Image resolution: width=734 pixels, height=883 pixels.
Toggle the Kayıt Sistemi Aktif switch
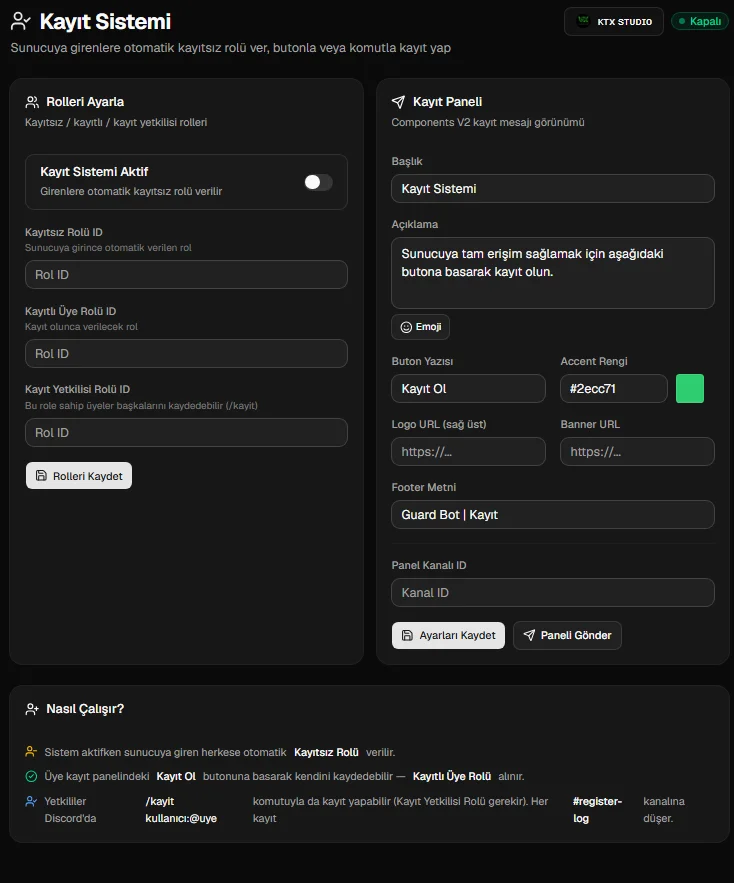tap(318, 182)
